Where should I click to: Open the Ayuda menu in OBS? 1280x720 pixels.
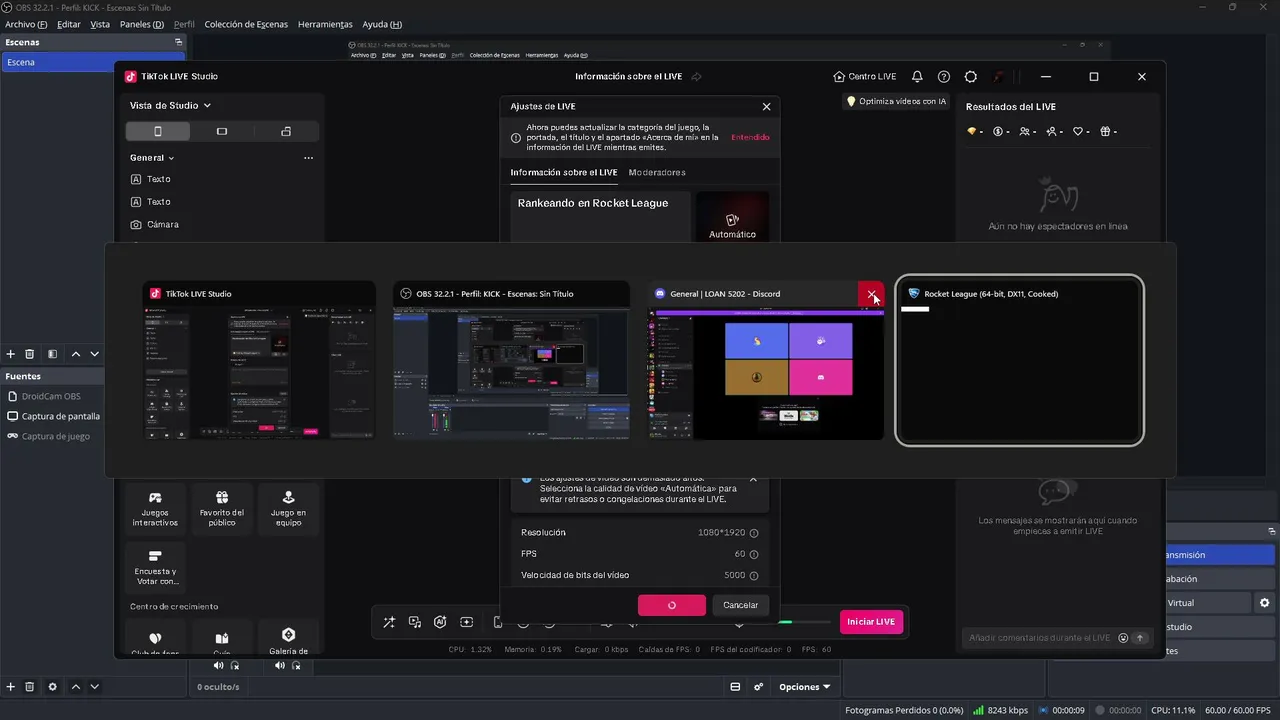click(382, 24)
